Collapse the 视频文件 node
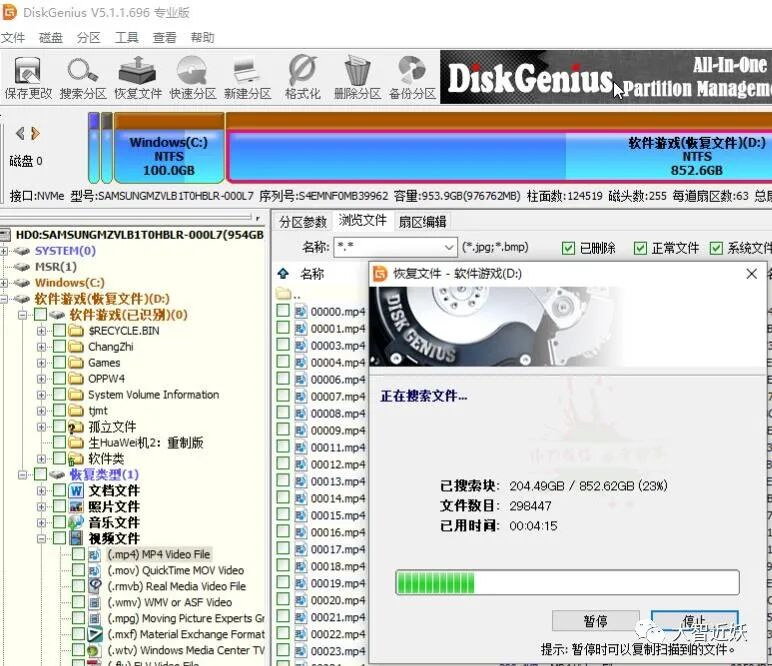The image size is (772, 666). 41,539
